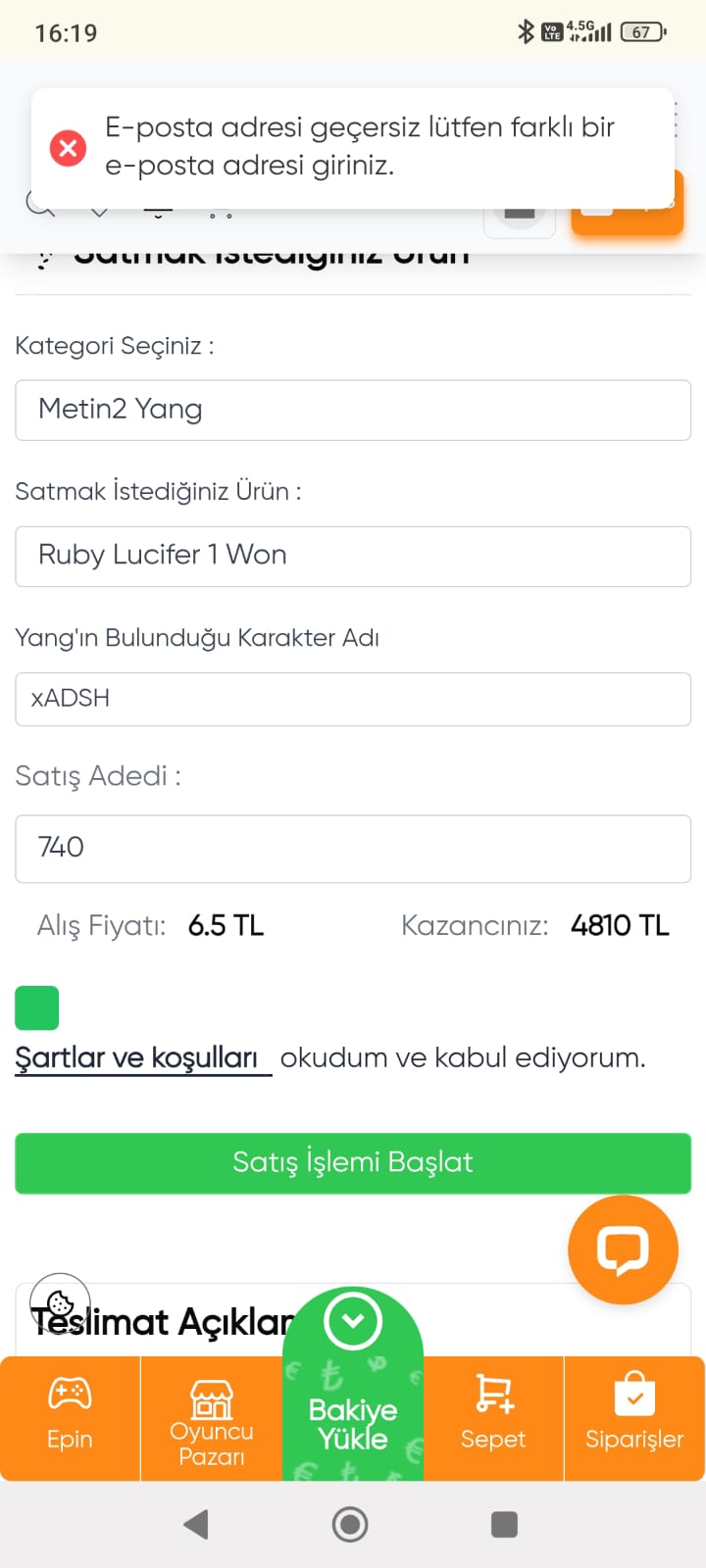Open the orange live chat bubble
The height and width of the screenshot is (1568, 706).
[623, 1249]
